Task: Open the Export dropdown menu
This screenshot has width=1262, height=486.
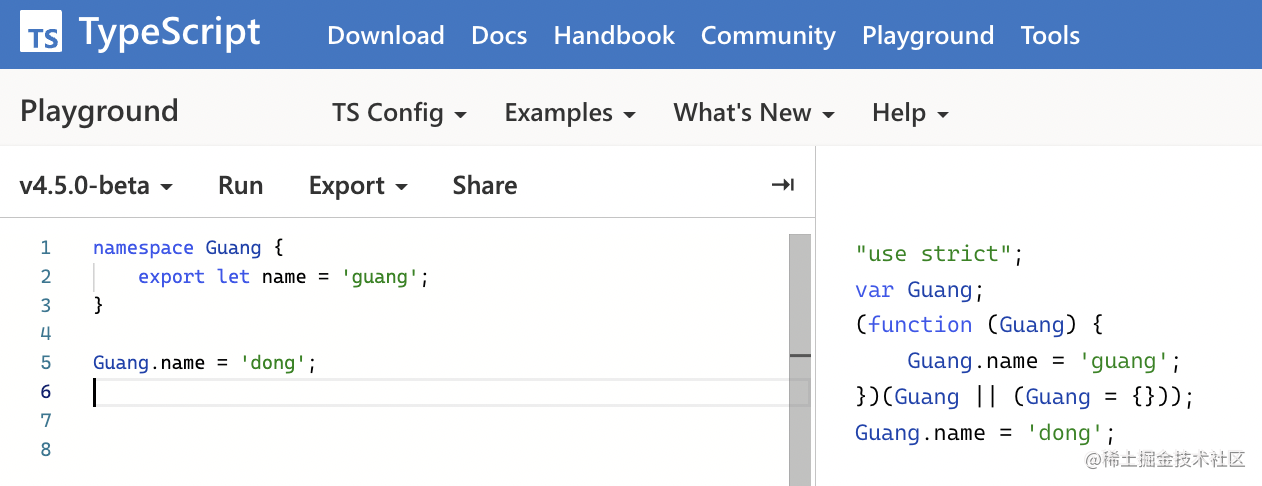Action: pyautogui.click(x=357, y=186)
